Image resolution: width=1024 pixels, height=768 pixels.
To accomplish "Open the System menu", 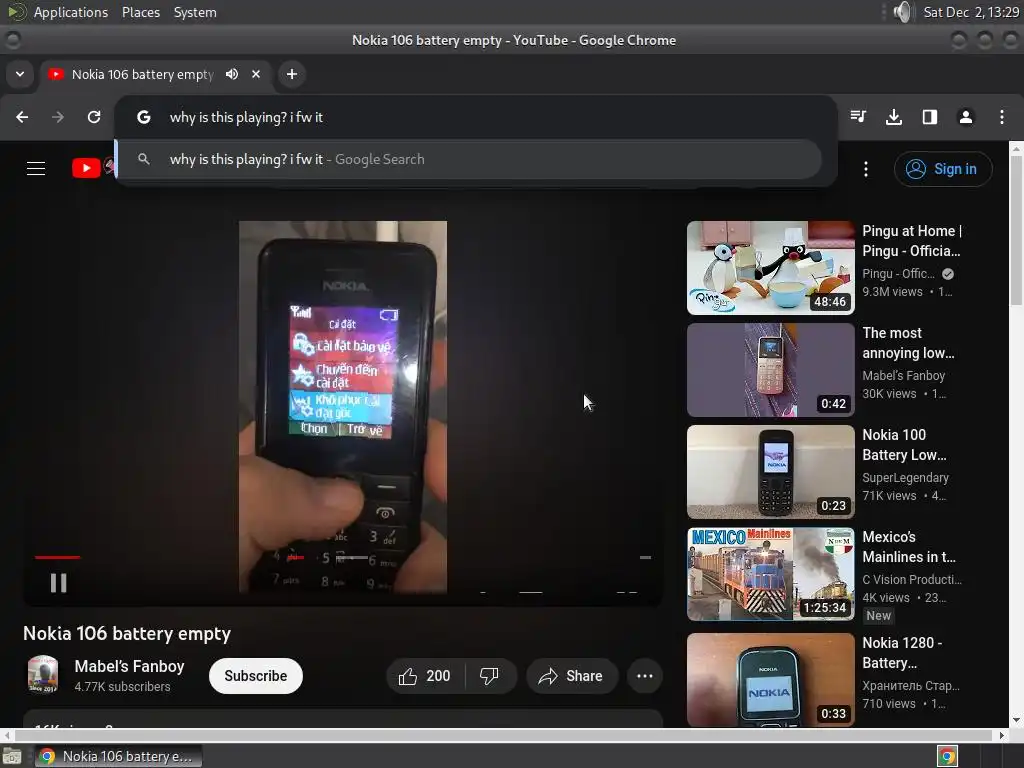I will pyautogui.click(x=195, y=12).
